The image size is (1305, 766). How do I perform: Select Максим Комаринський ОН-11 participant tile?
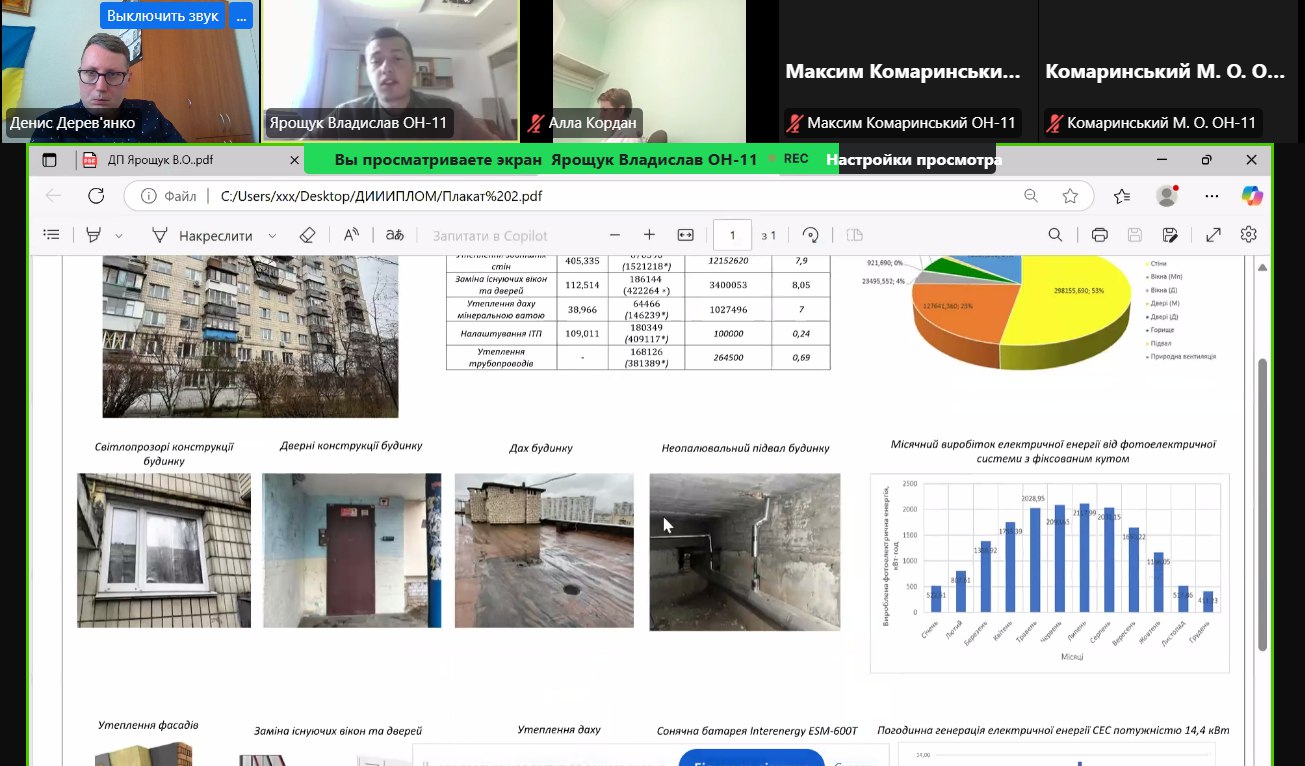click(x=908, y=71)
